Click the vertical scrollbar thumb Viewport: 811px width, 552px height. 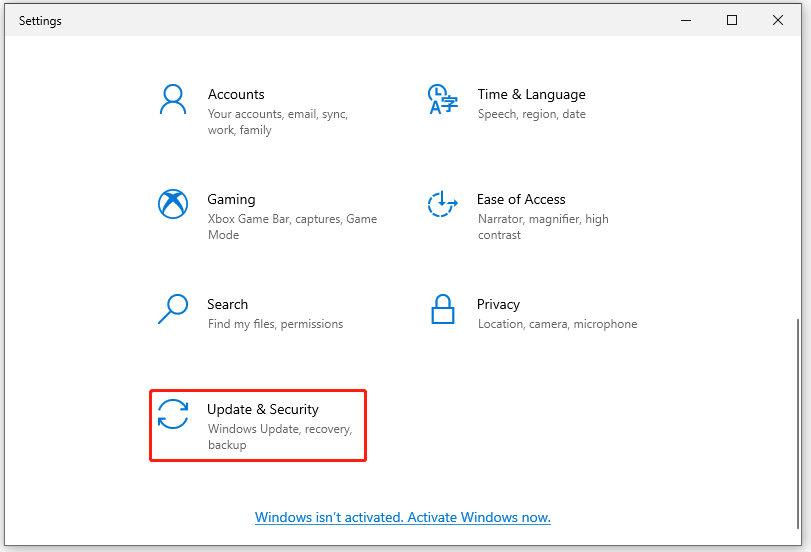pos(798,424)
